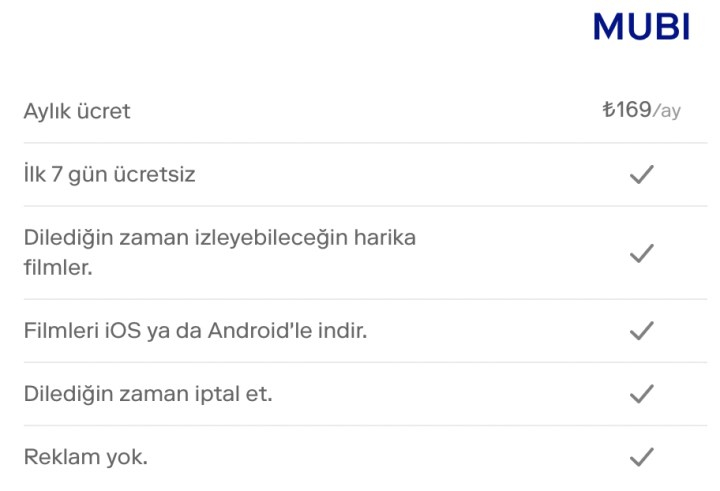Click the checkmark beside Reklam yok
Image resolution: width=720 pixels, height=491 pixels.
pos(641,458)
